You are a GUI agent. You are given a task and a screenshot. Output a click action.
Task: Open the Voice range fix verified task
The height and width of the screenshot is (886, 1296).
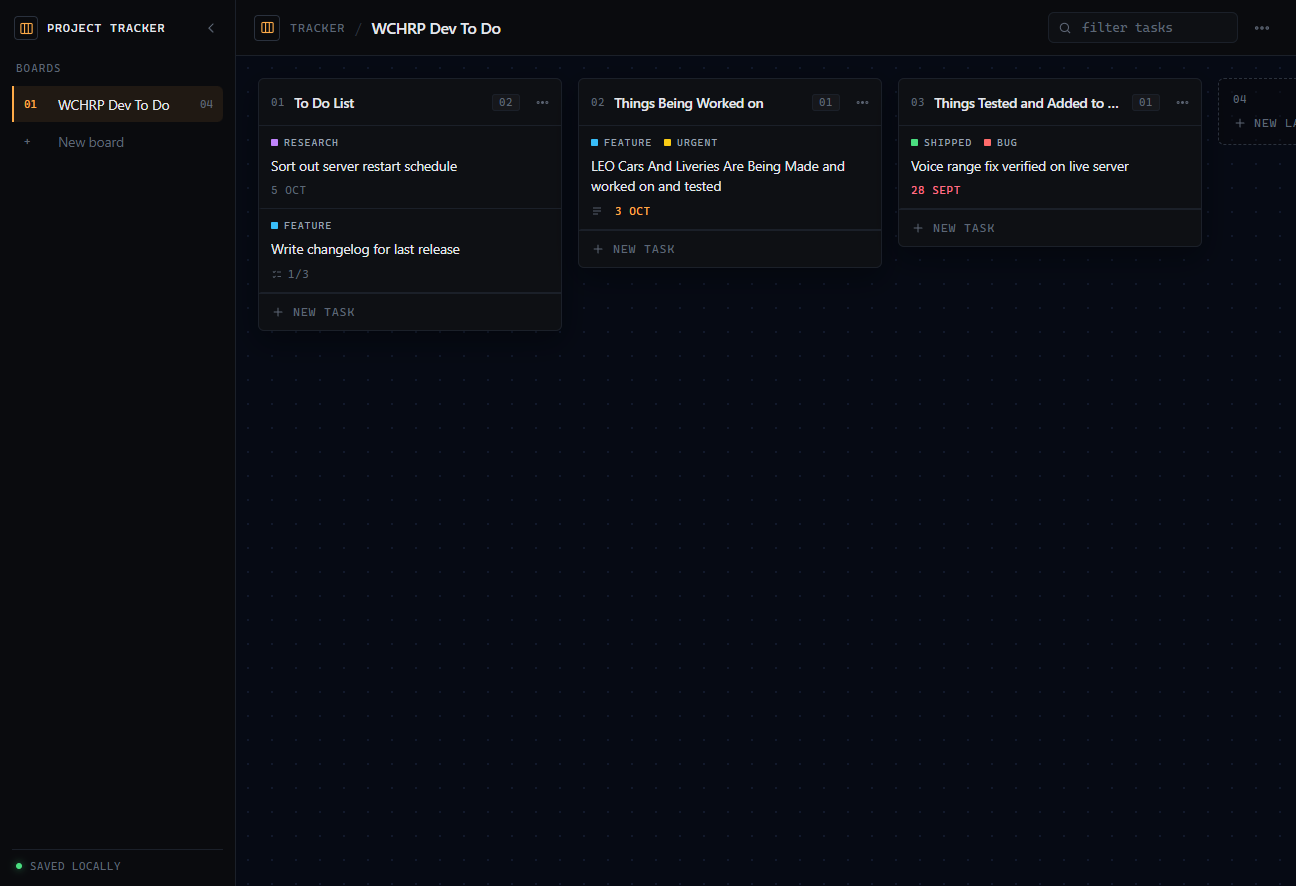(x=1050, y=167)
